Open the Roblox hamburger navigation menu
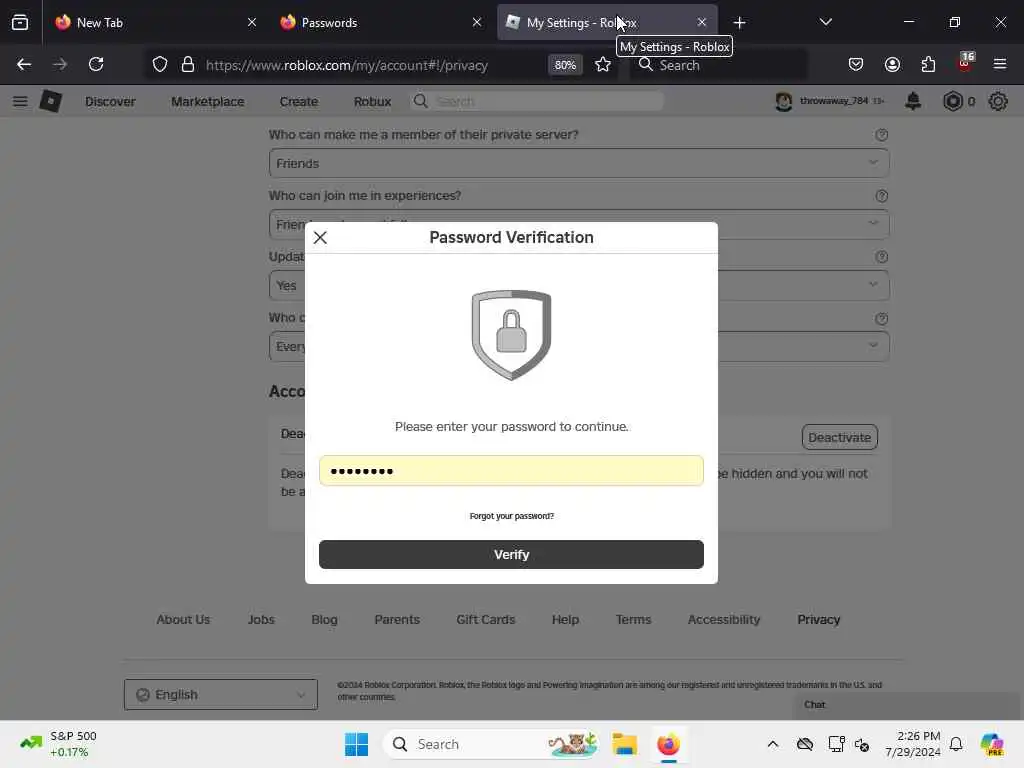This screenshot has height=768, width=1024. coord(20,101)
